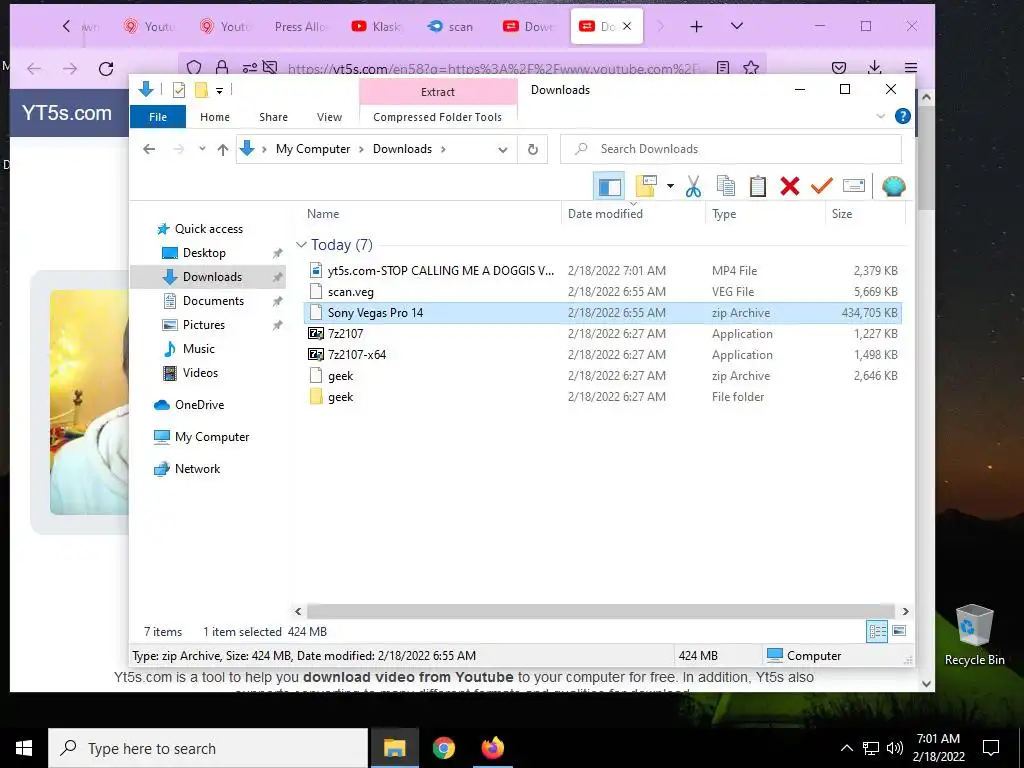Click the shell globe icon in toolbar
Screen dimensions: 1024x768
[893, 187]
